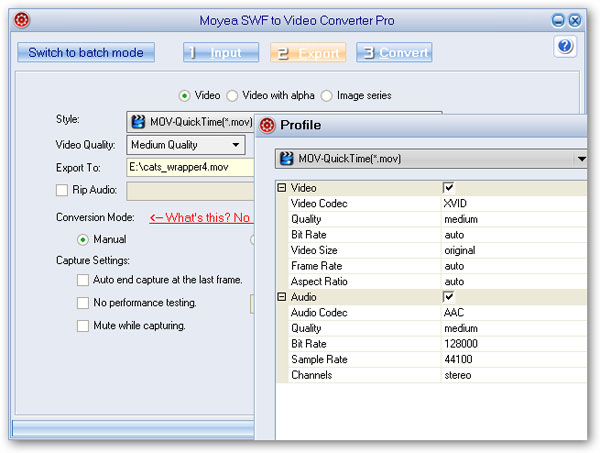The width and height of the screenshot is (600, 453).
Task: Click the Audio Codec property label
Action: (x=319, y=313)
